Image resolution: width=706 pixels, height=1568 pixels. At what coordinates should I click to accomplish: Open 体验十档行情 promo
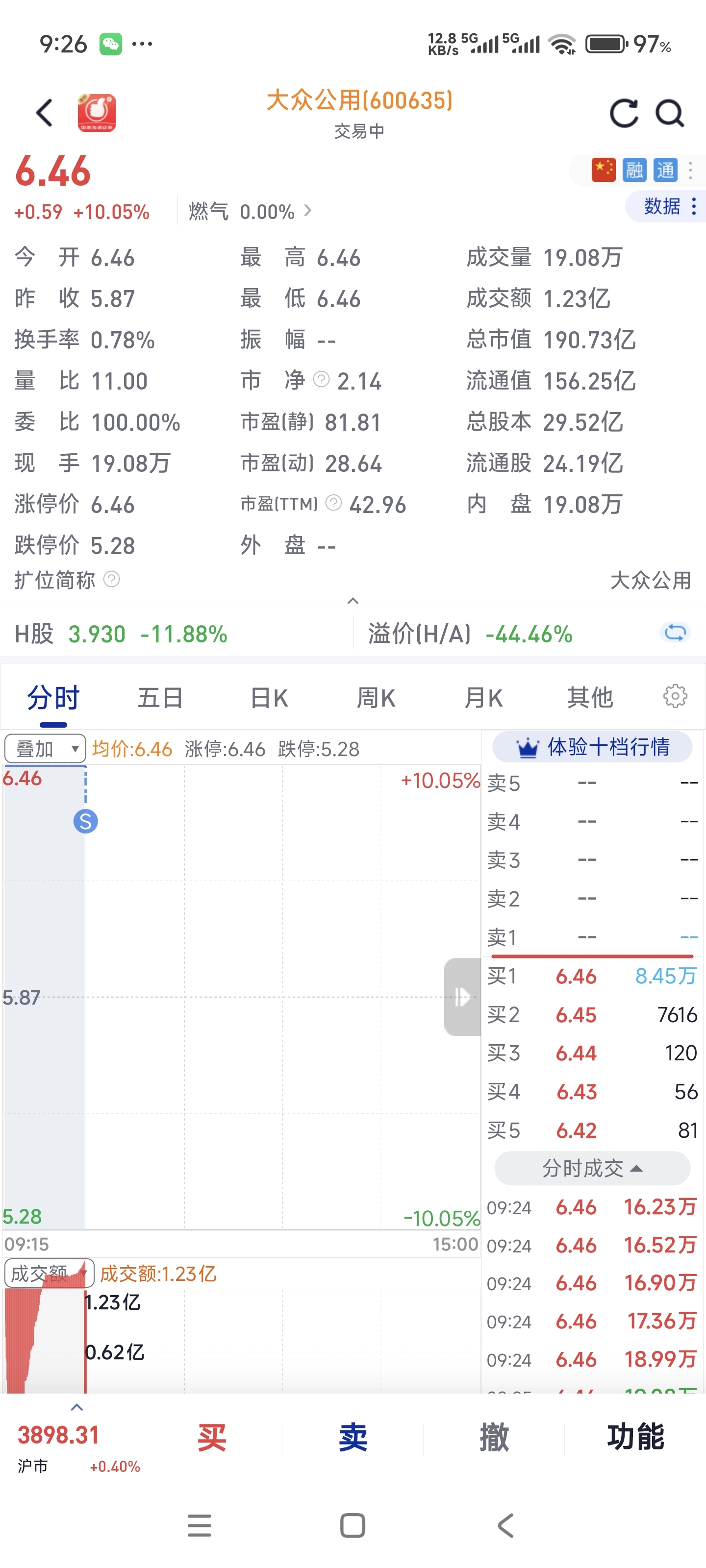point(592,747)
